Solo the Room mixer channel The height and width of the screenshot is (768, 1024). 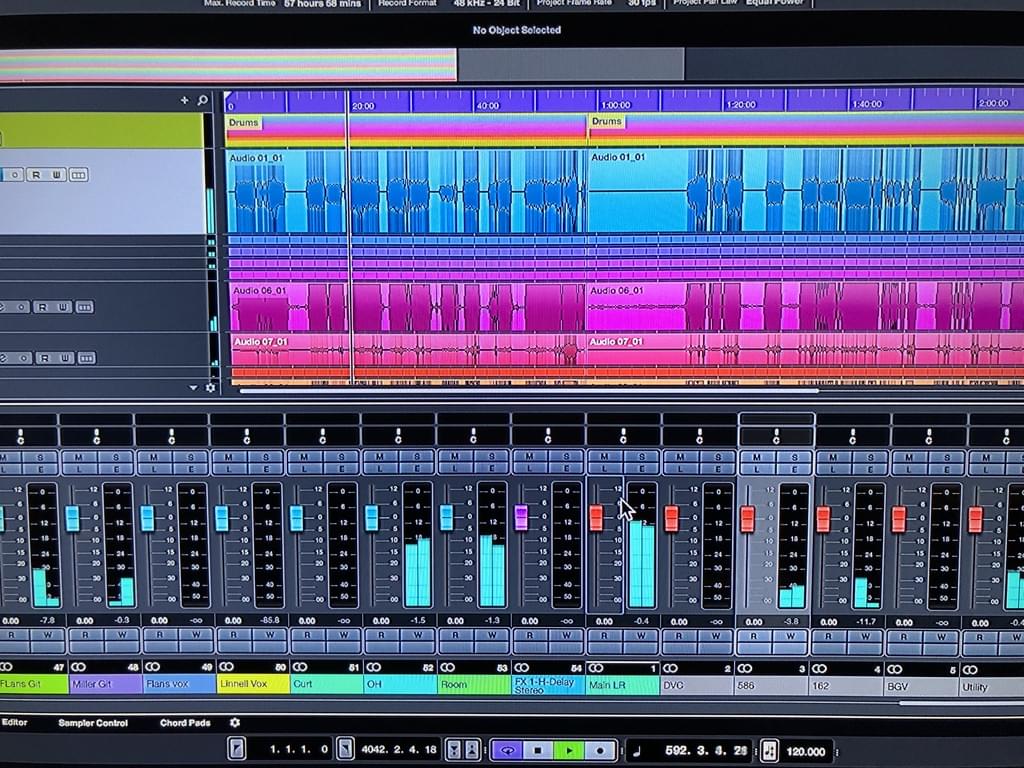point(492,457)
